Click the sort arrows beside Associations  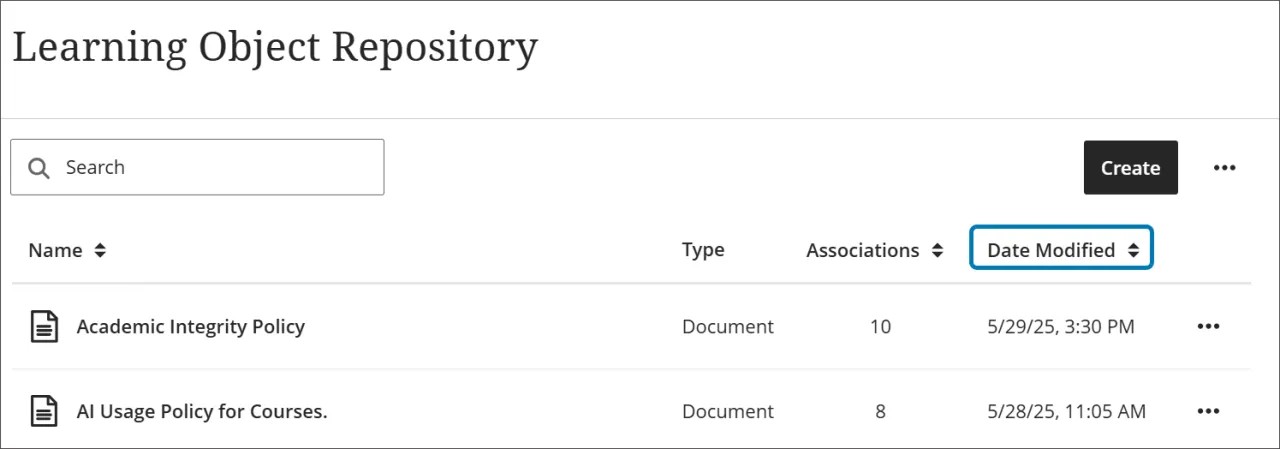(937, 251)
